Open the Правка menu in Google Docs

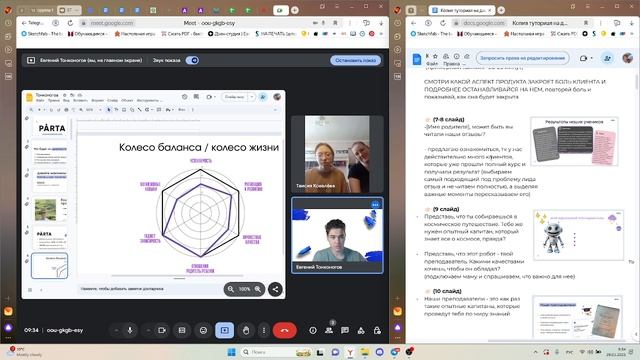pyautogui.click(x=451, y=64)
